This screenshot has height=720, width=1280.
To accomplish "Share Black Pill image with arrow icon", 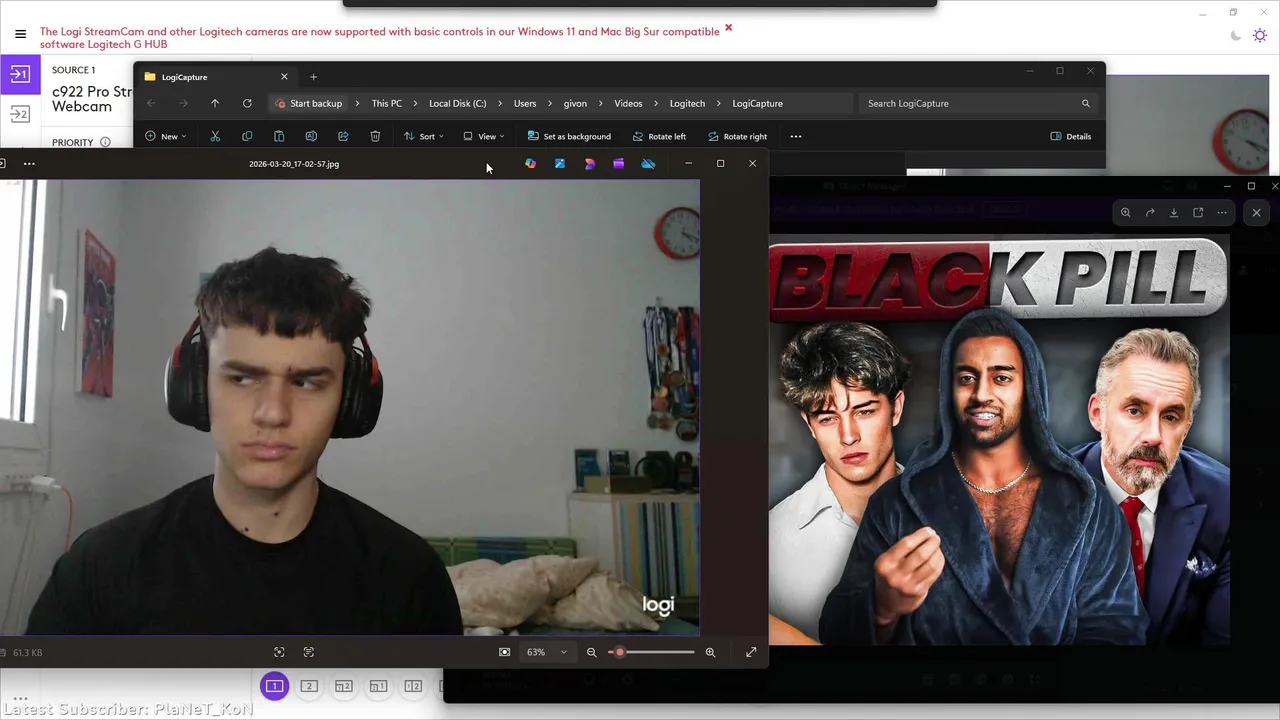I will 1150,212.
